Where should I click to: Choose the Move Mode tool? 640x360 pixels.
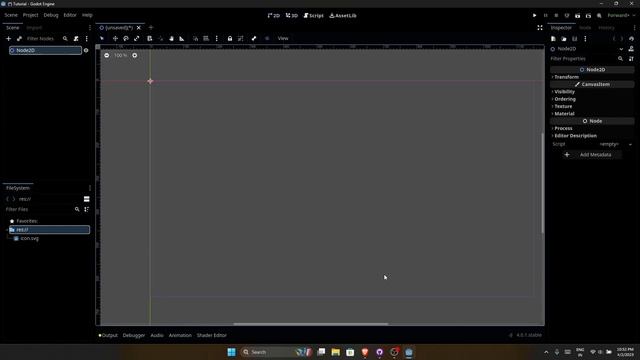point(115,38)
